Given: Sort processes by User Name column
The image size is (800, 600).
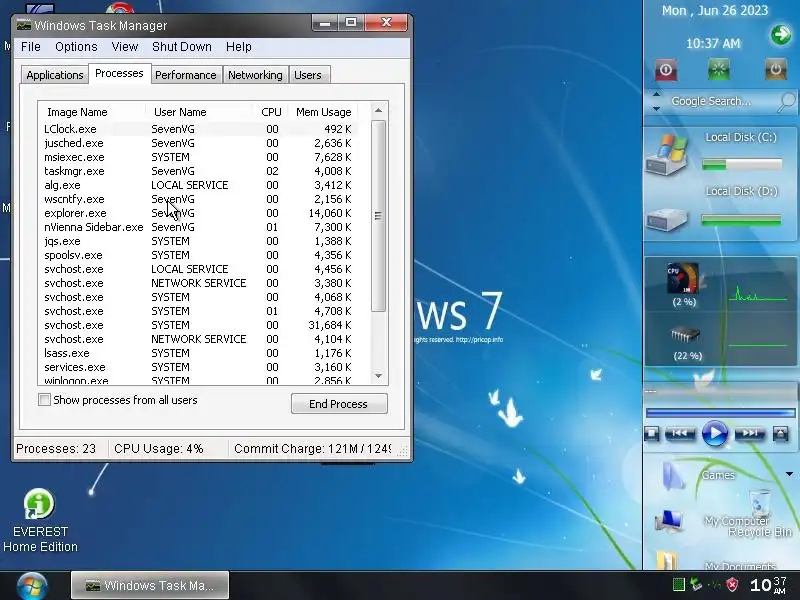Looking at the screenshot, I should (x=199, y=112).
